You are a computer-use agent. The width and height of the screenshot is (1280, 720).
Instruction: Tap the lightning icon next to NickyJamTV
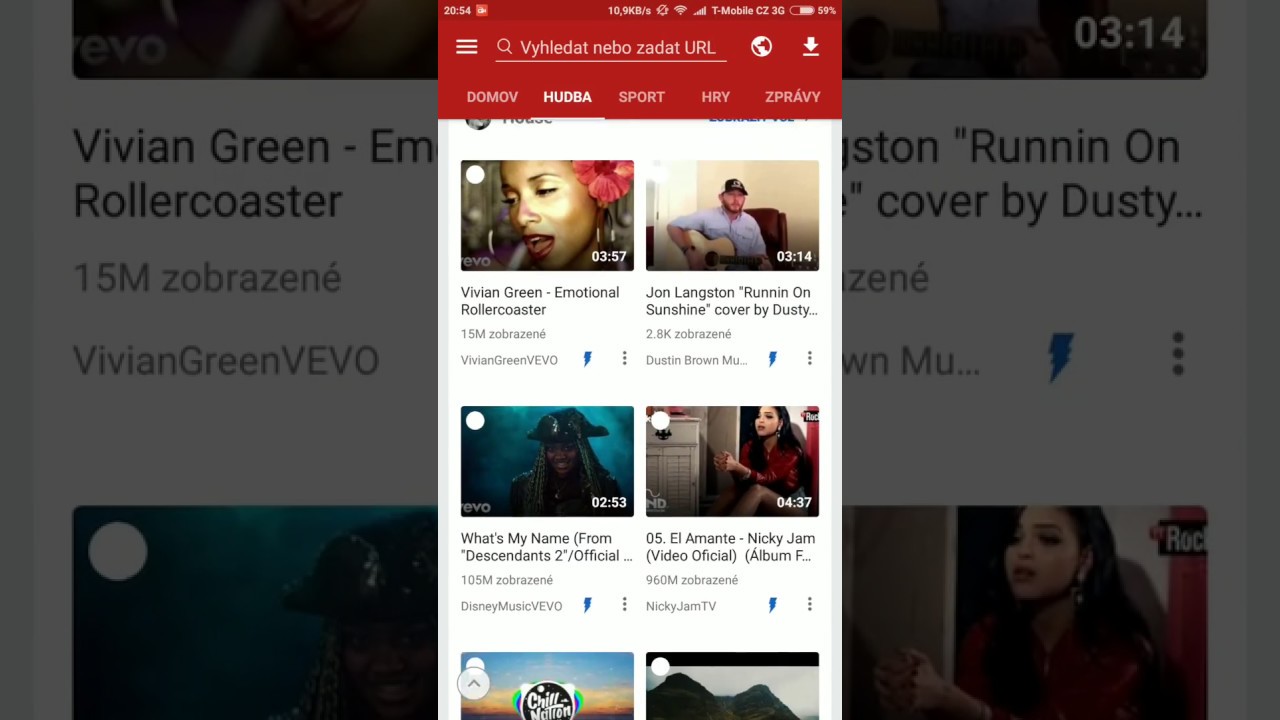(772, 605)
